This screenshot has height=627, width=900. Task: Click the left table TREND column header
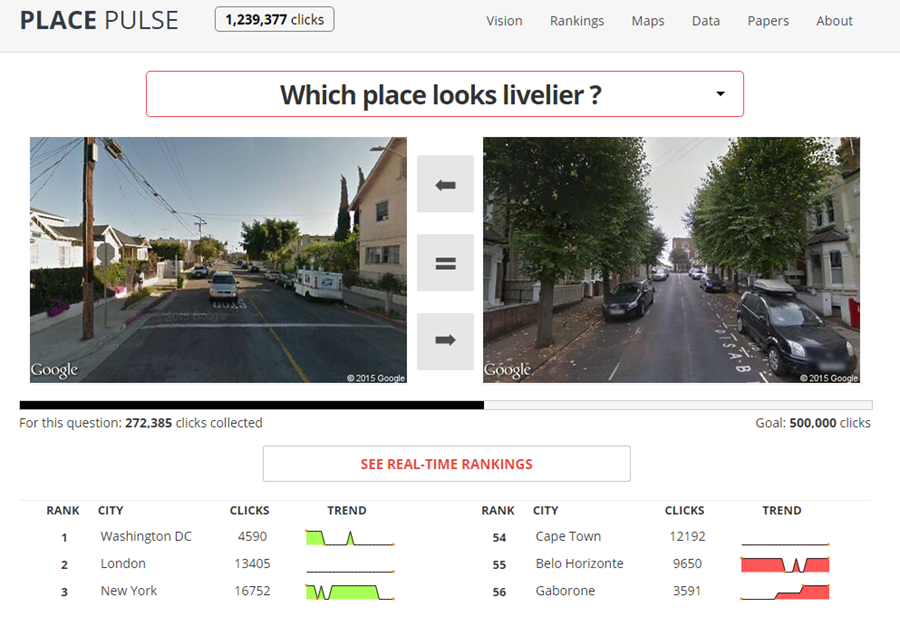click(347, 510)
